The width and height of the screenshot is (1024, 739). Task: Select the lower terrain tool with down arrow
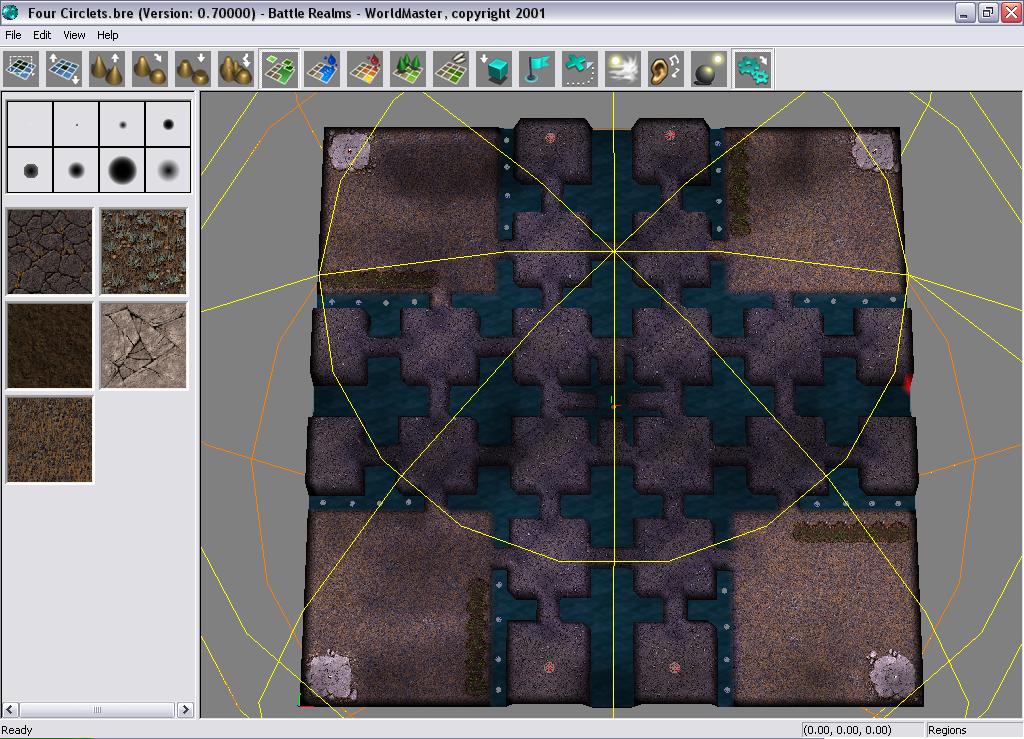pos(193,69)
